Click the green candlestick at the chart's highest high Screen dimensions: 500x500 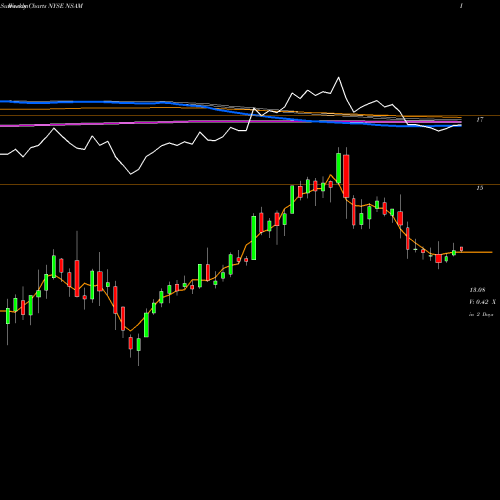[x=339, y=168]
